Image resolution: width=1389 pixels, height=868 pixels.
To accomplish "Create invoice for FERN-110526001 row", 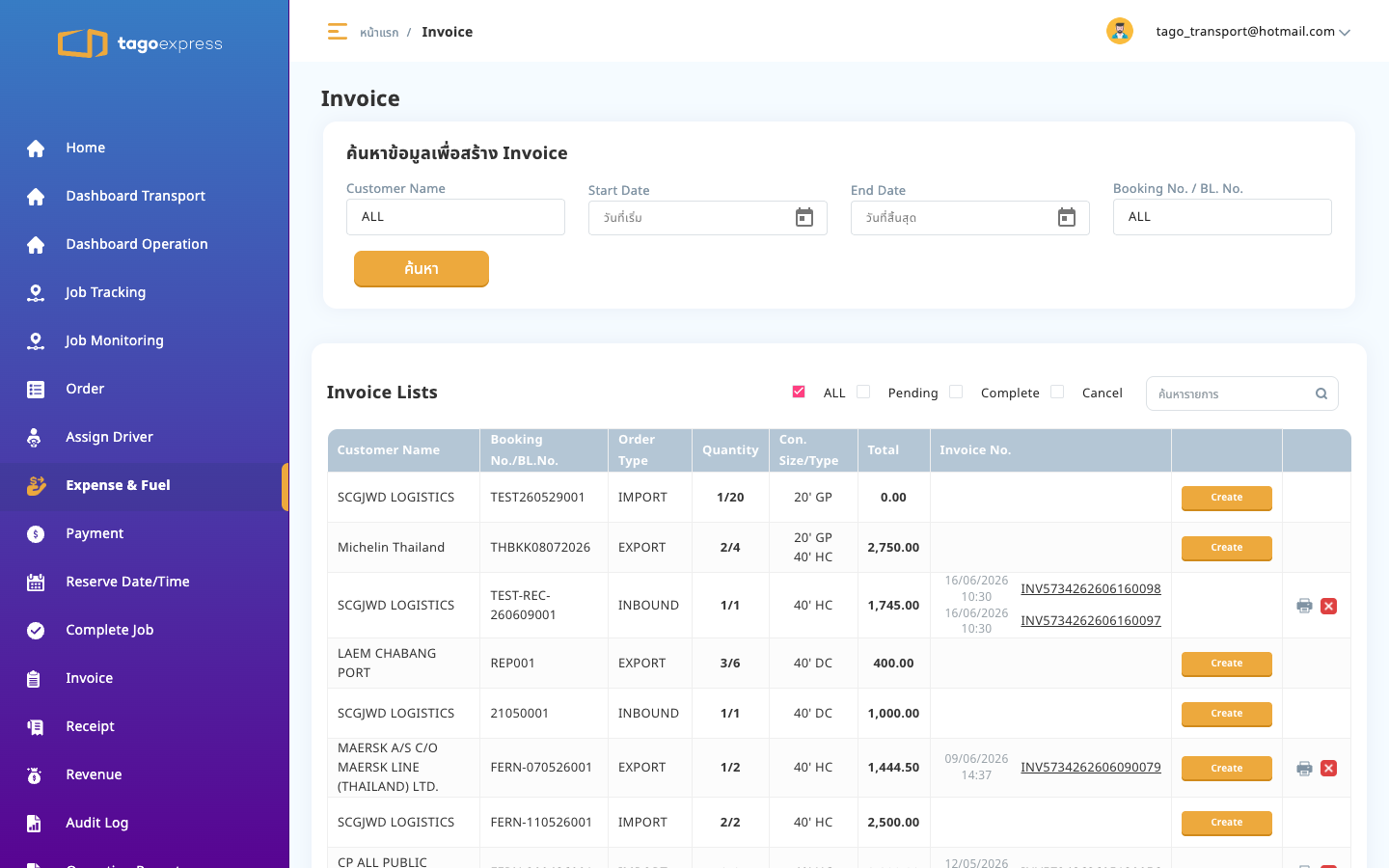I will click(1227, 823).
